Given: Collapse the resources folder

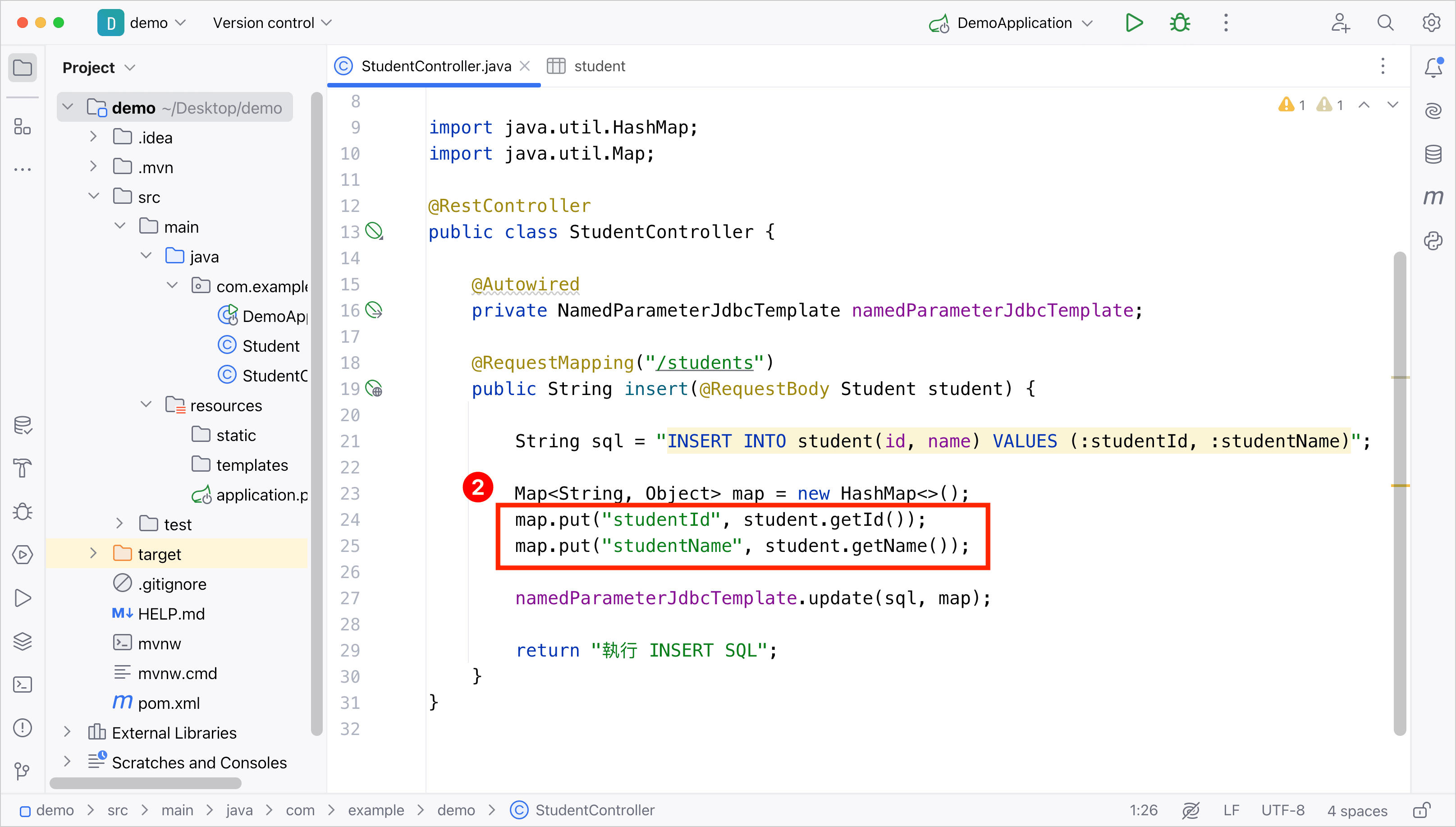Looking at the screenshot, I should pyautogui.click(x=146, y=404).
